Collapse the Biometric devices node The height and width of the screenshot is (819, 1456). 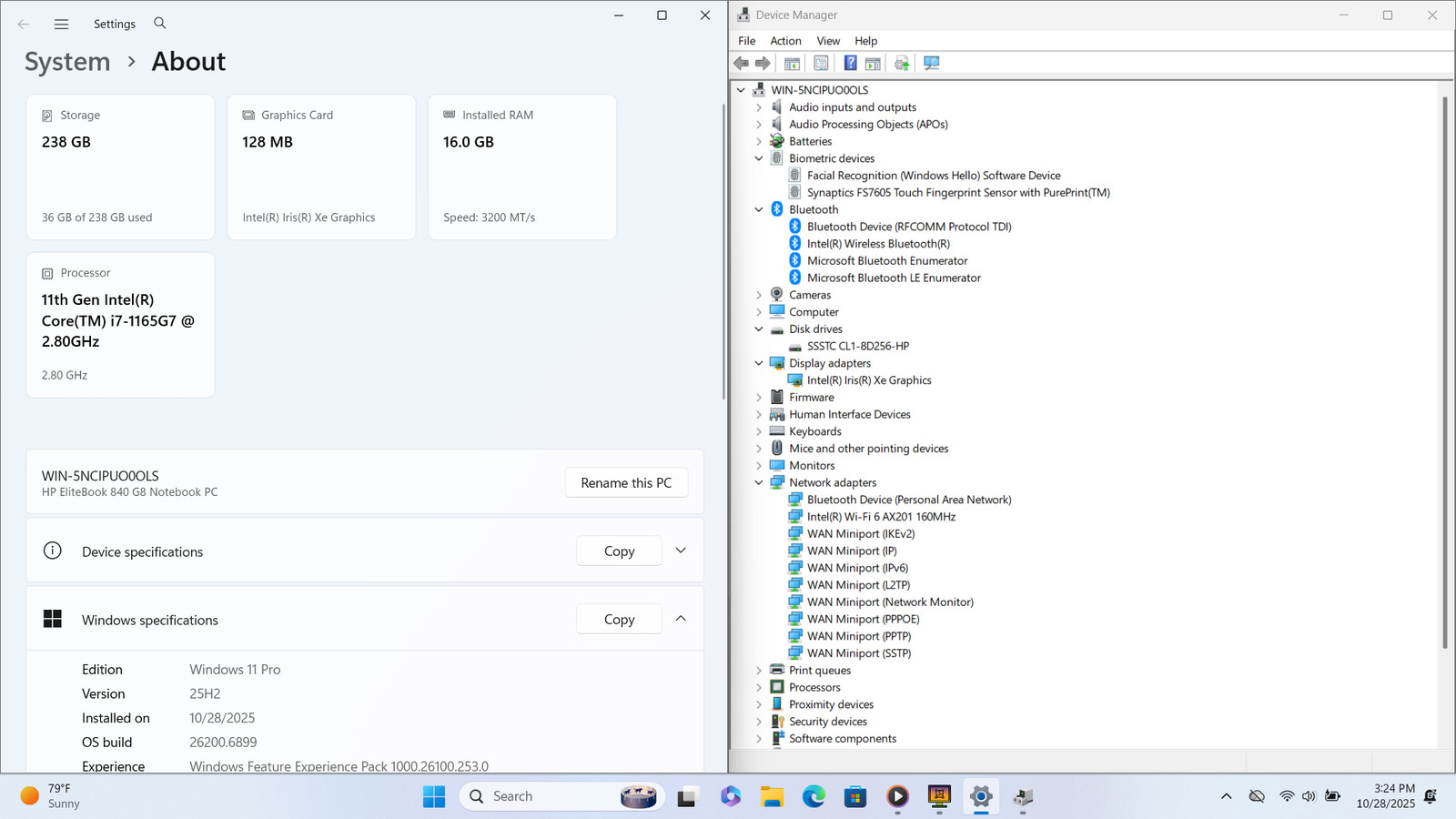click(x=759, y=158)
